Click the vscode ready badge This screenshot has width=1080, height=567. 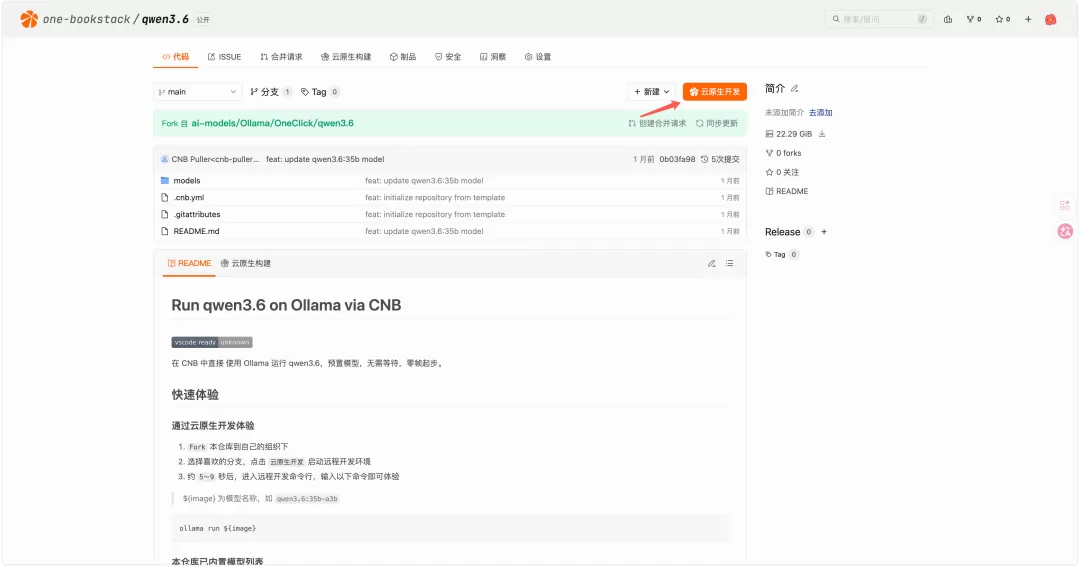tap(212, 342)
